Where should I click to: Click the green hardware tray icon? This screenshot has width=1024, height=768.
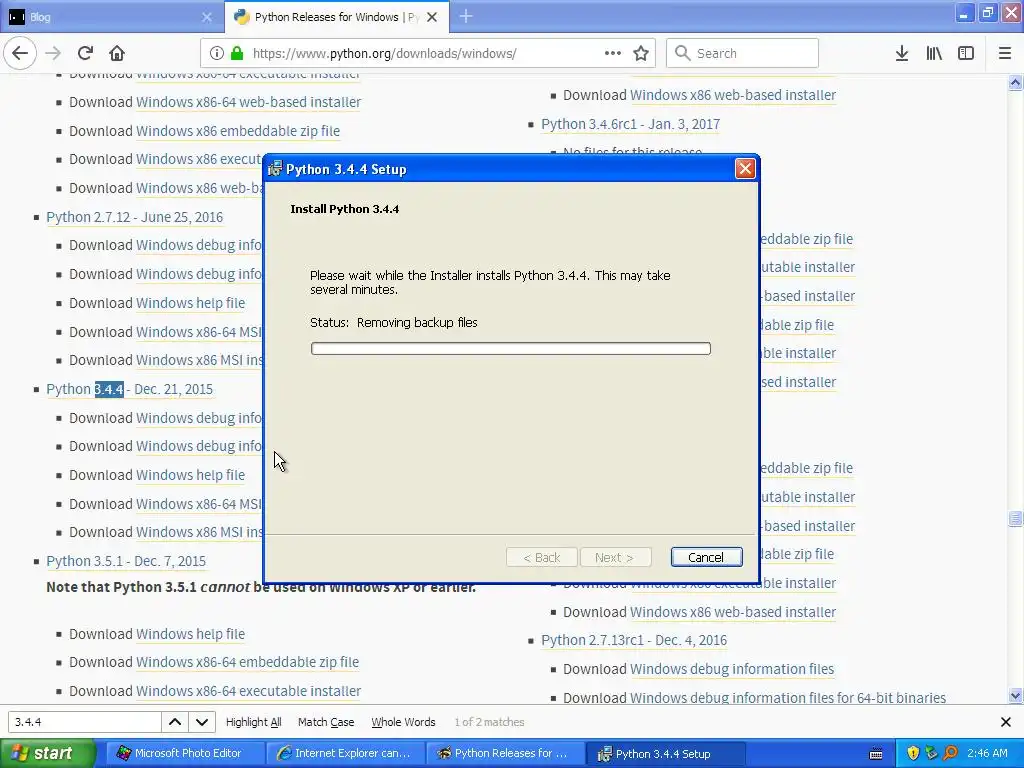(931, 753)
